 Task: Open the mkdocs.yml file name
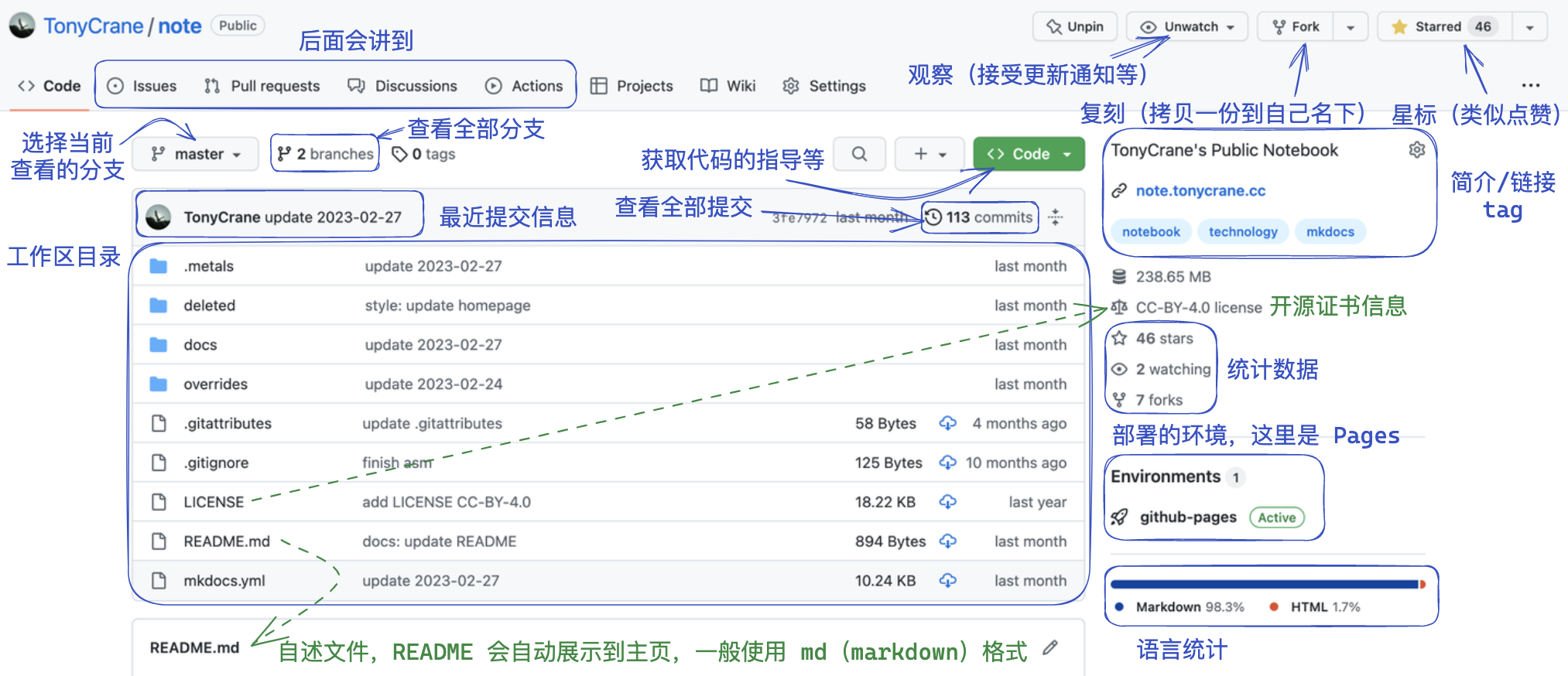224,581
